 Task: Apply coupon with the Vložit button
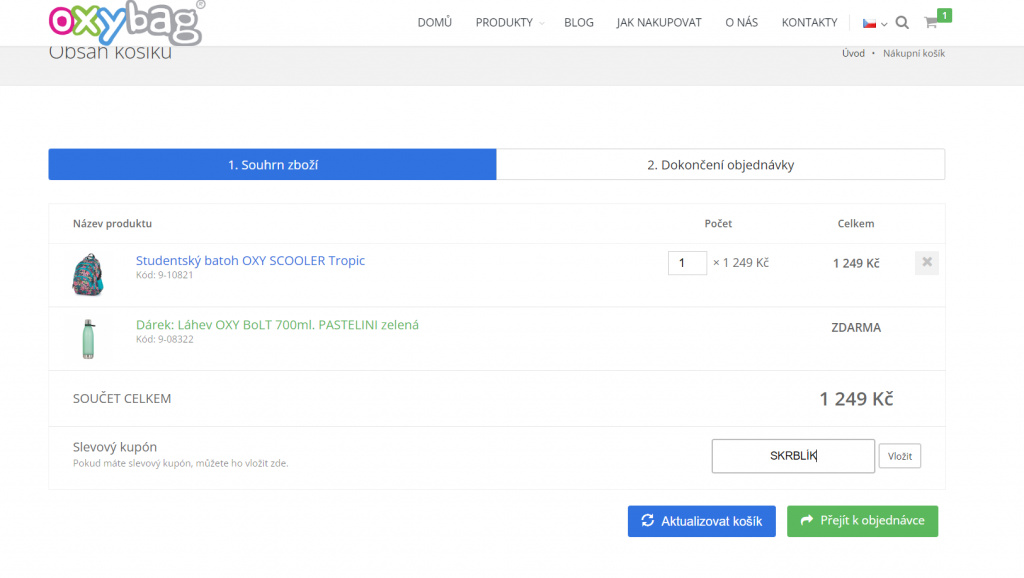click(900, 456)
